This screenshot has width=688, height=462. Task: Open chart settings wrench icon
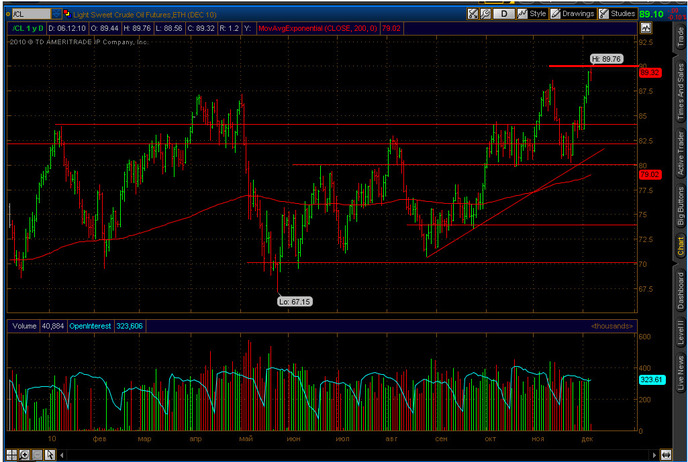[x=485, y=14]
